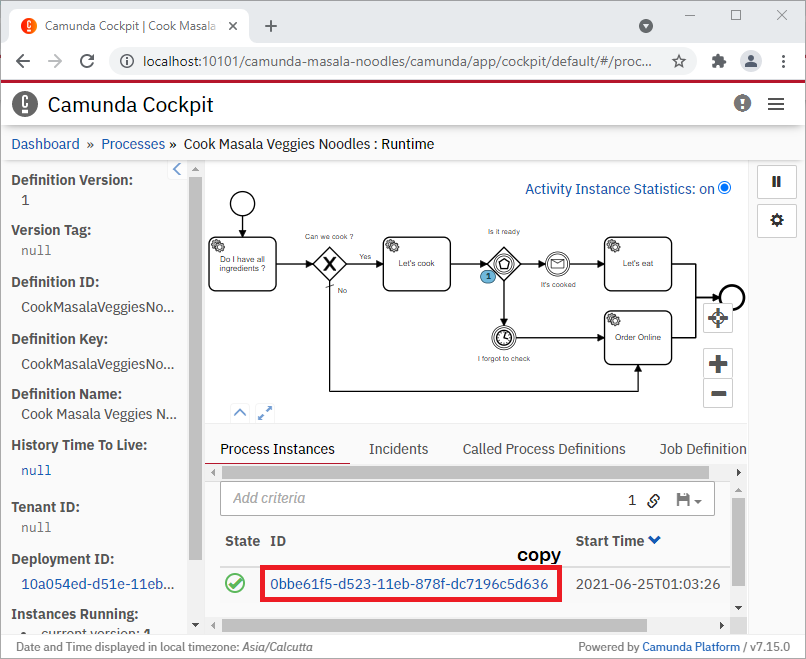
Task: Click the browser Back button
Action: pos(23,61)
